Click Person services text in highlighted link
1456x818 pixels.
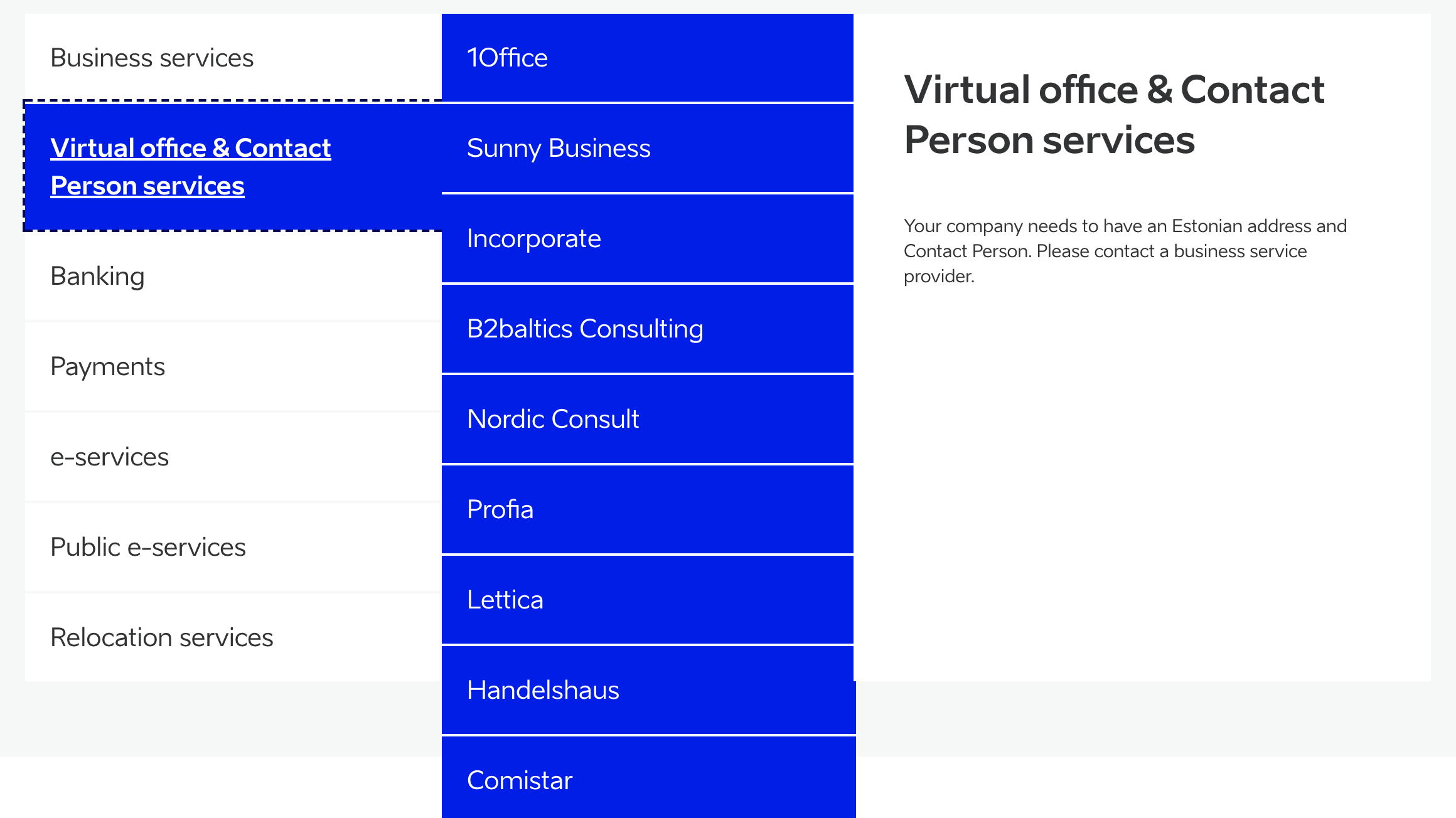pos(147,186)
